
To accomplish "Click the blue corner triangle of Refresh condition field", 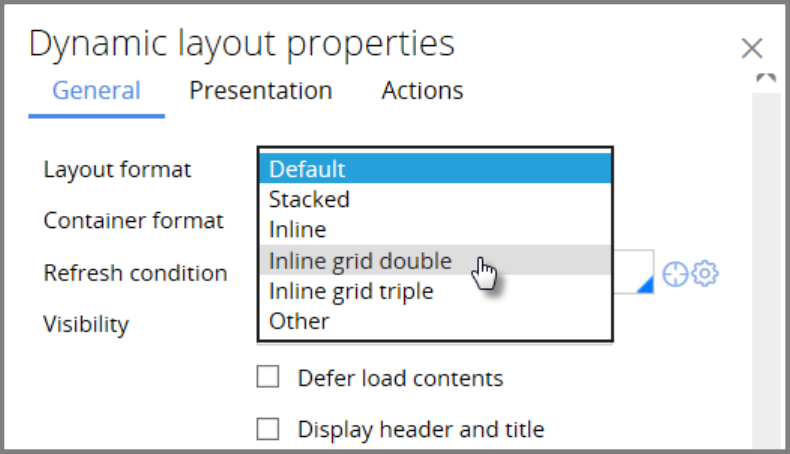I will tap(645, 285).
